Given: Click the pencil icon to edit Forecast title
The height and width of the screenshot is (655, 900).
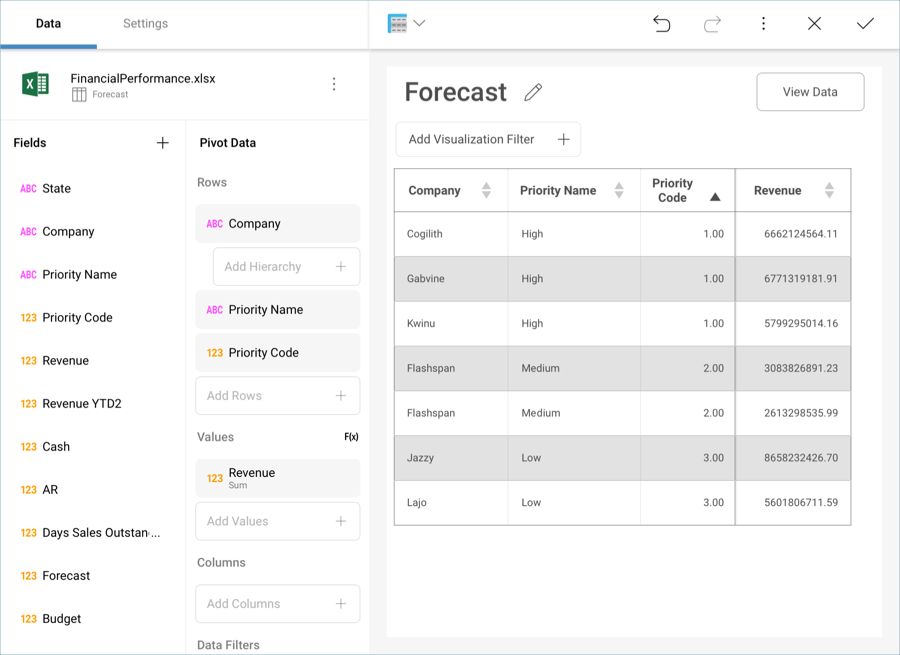Looking at the screenshot, I should 533,93.
